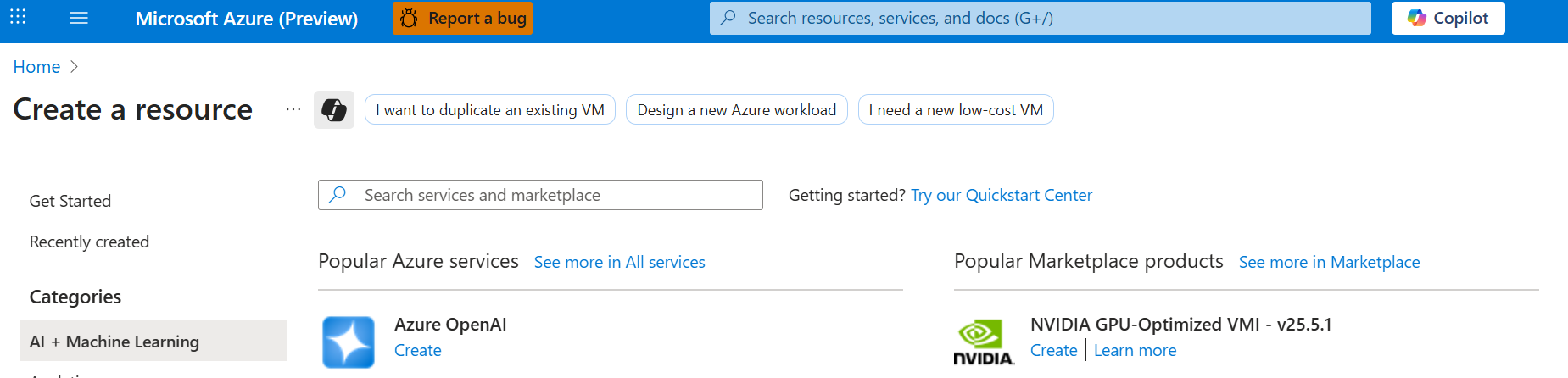Viewport: 1568px width, 378px height.
Task: Select AI + Machine Learning category
Action: (153, 341)
